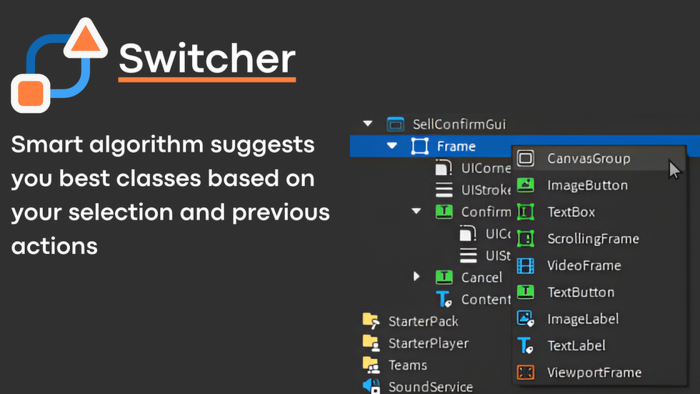Click the SoundService speaker icon
The width and height of the screenshot is (700, 394).
pyautogui.click(x=371, y=386)
